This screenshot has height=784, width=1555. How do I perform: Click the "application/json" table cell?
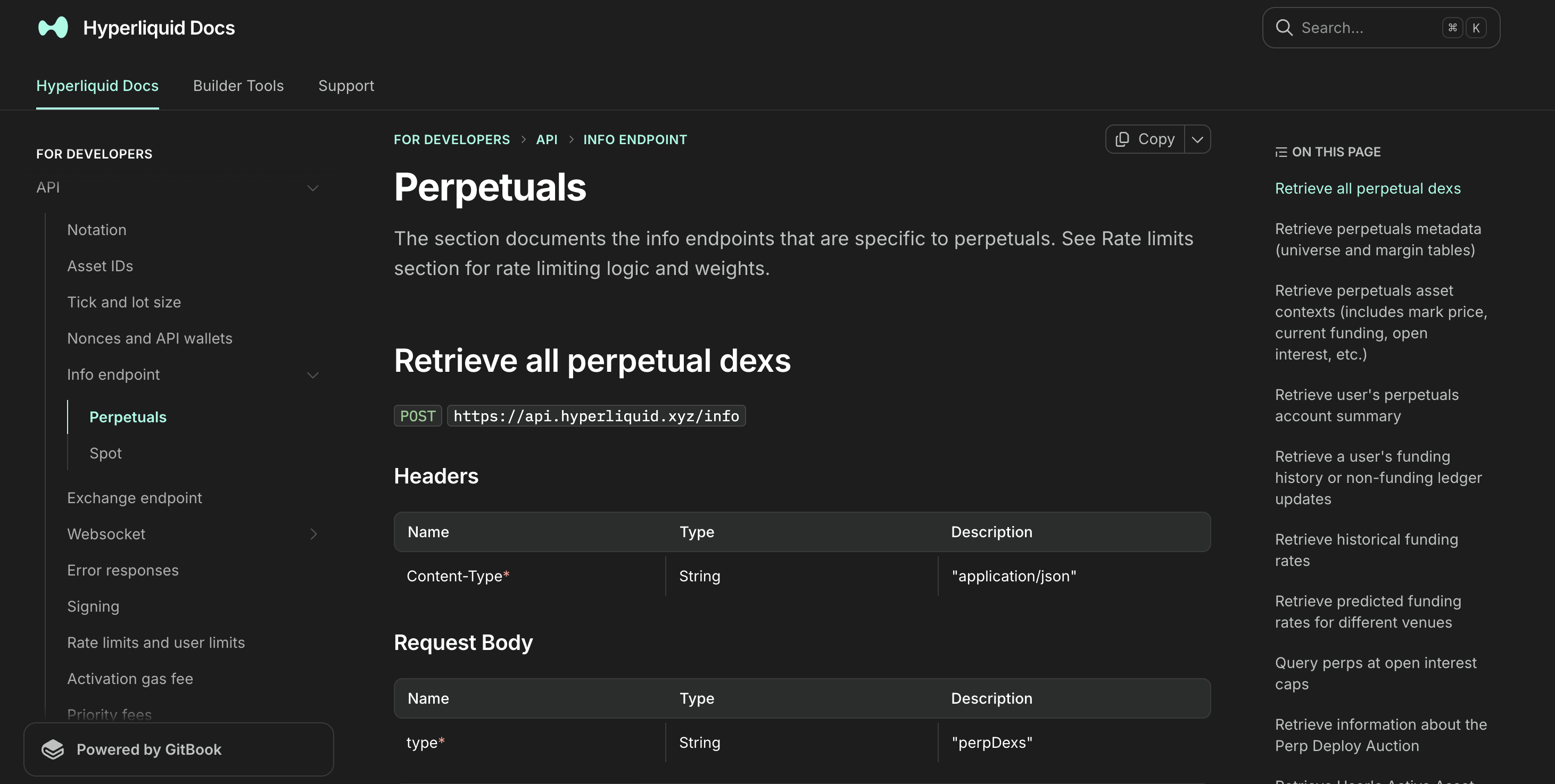1074,577
